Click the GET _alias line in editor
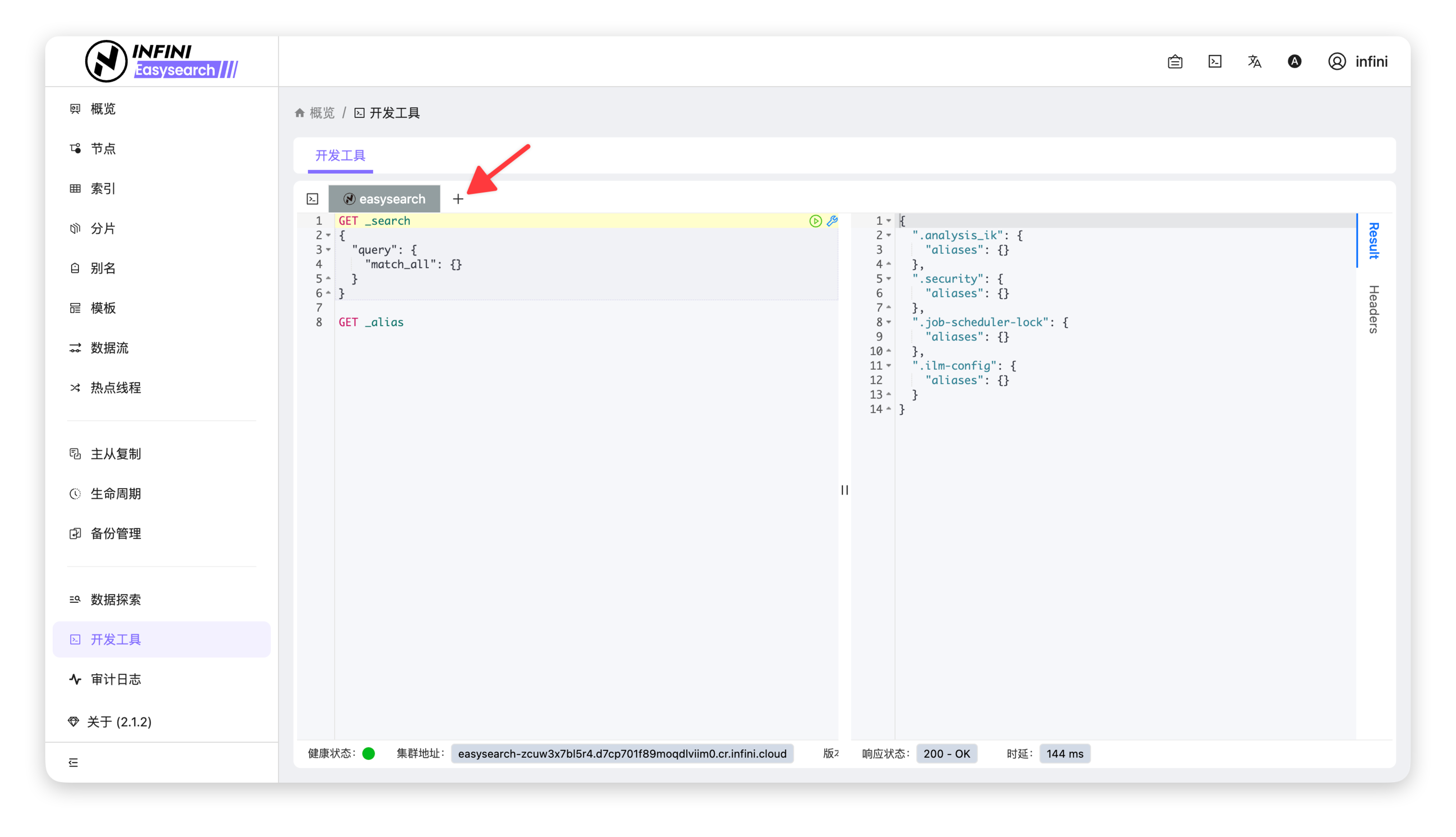The image size is (1456, 837). [x=371, y=322]
